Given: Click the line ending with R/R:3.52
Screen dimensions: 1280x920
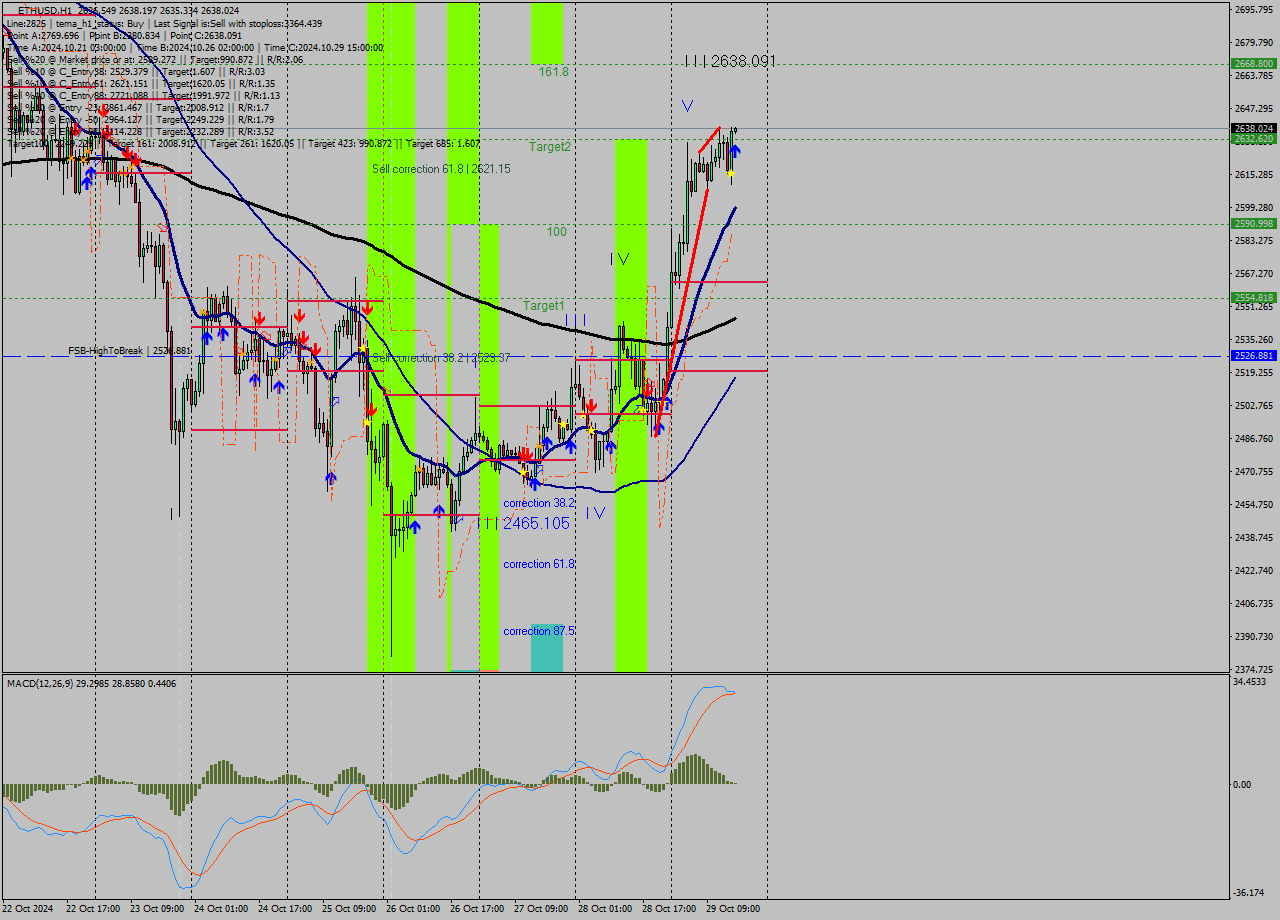Looking at the screenshot, I should pyautogui.click(x=140, y=131).
